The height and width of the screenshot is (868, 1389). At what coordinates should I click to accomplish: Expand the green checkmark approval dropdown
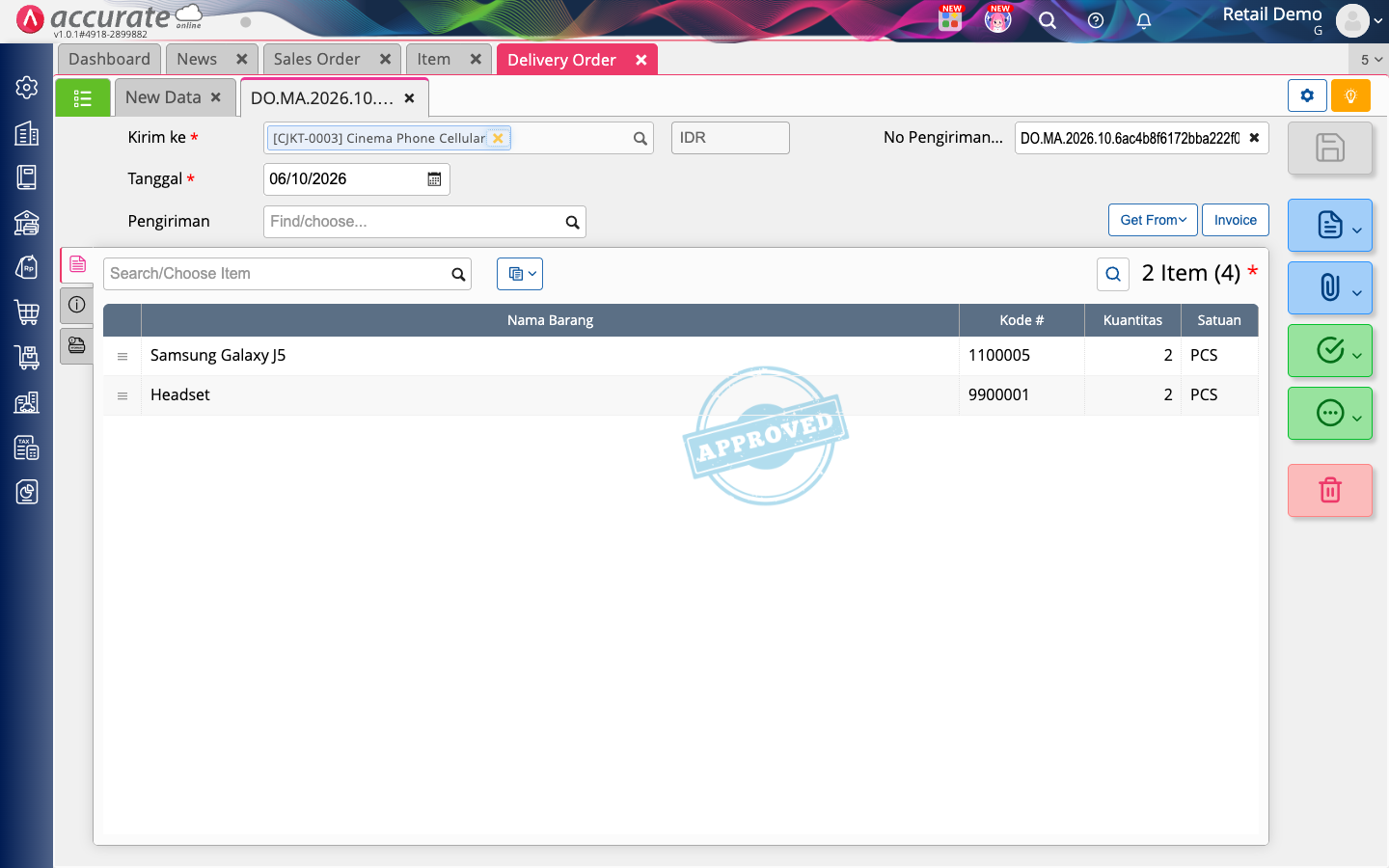(1330, 350)
